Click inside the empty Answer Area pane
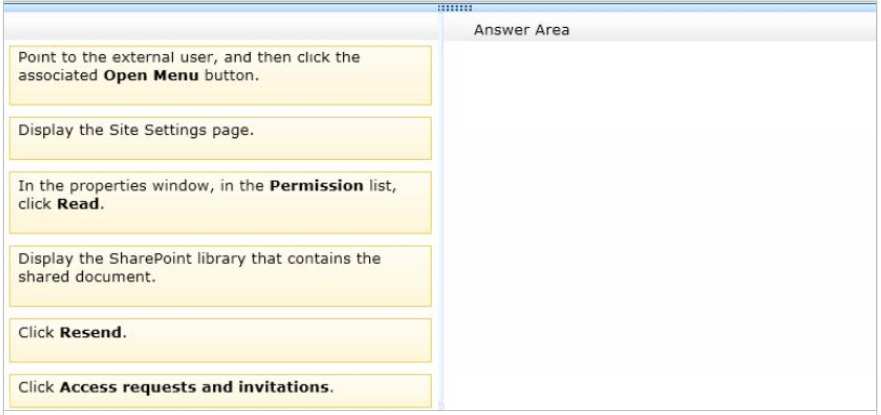 (x=661, y=225)
